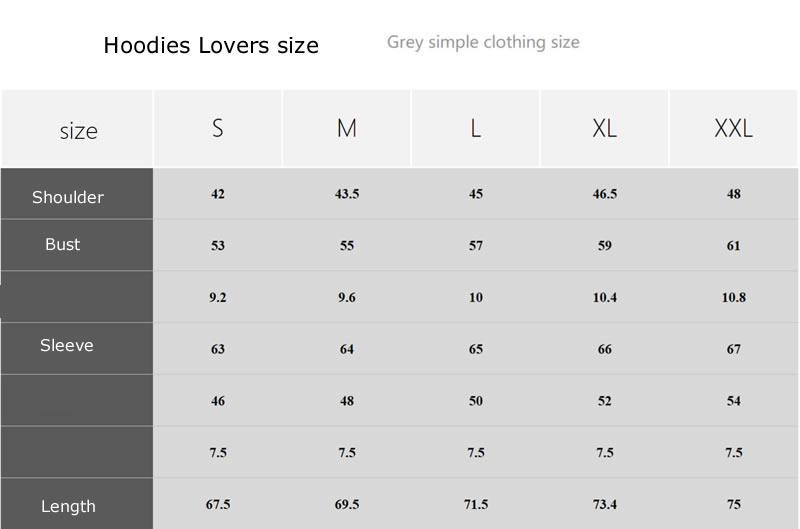Click the 43.5 shoulder value for M

coord(347,194)
